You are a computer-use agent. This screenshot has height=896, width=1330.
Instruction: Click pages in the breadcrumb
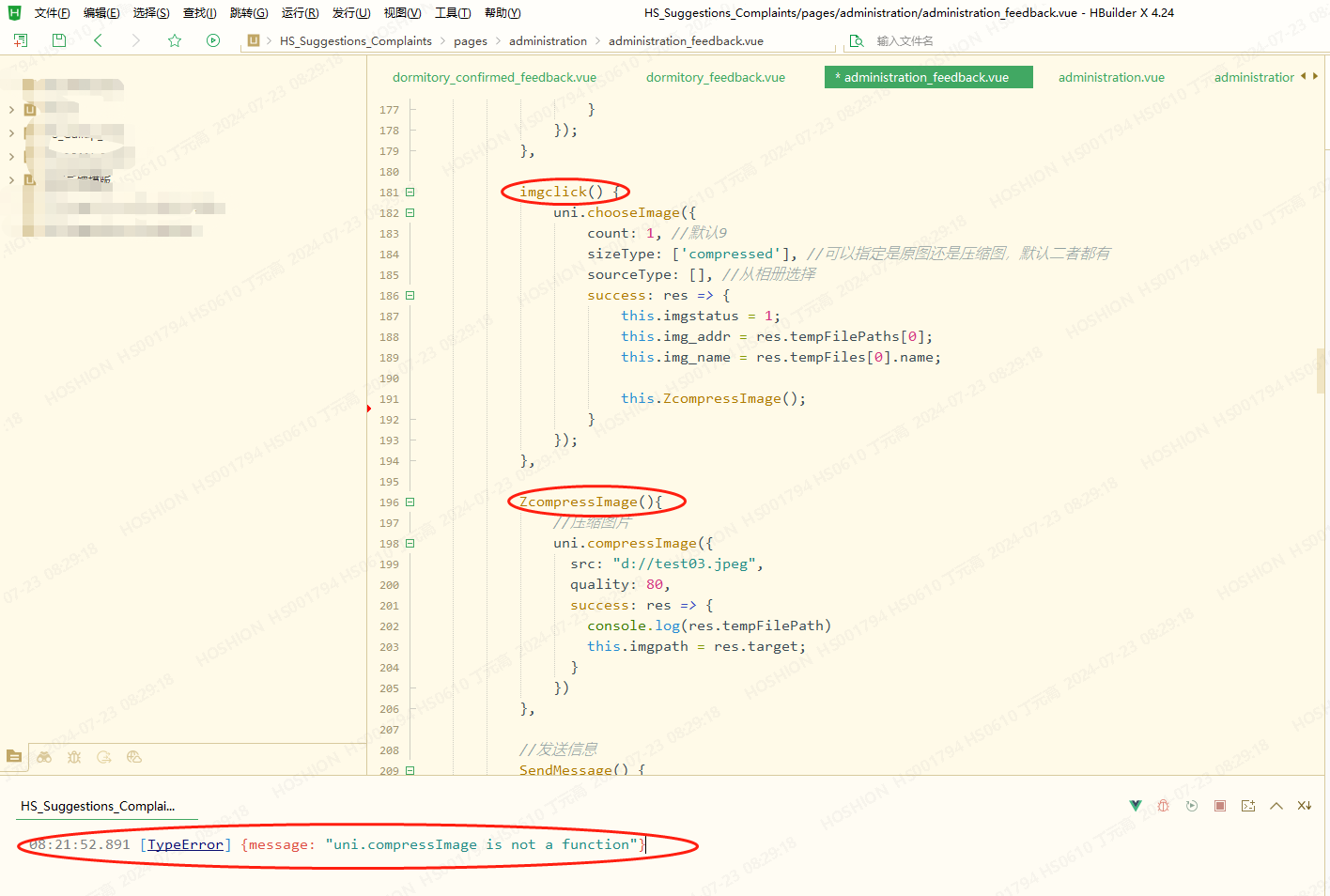[x=471, y=40]
